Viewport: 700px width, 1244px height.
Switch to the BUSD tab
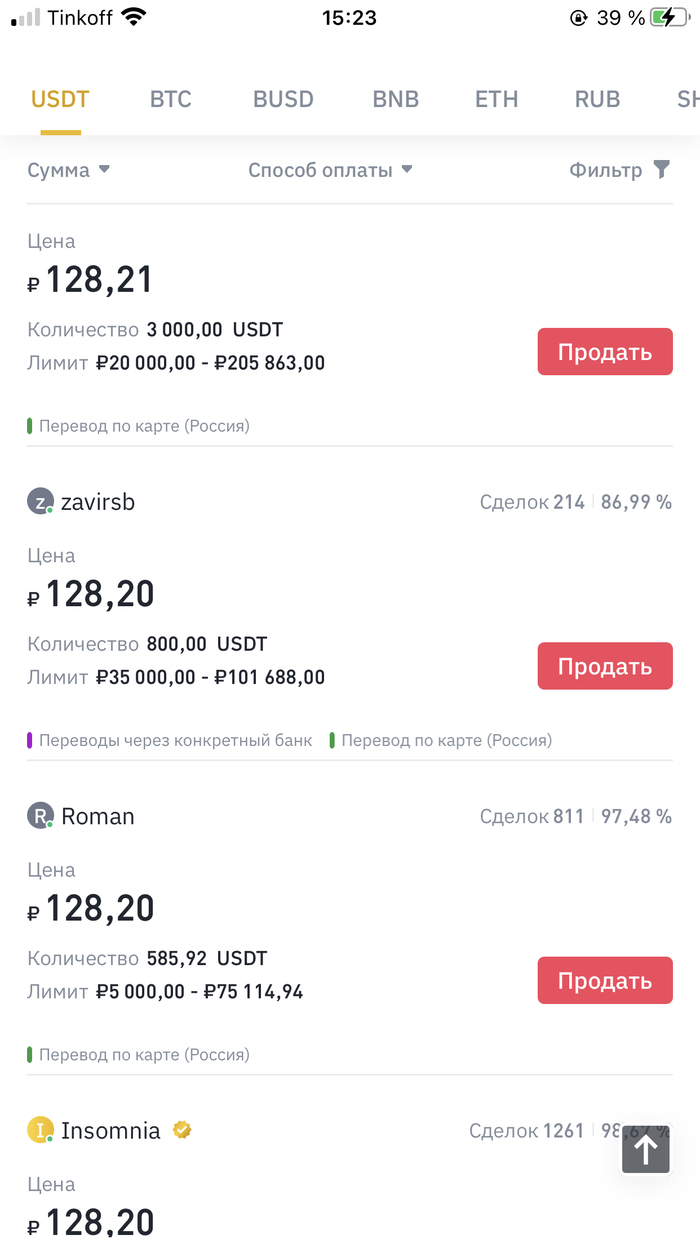pyautogui.click(x=283, y=99)
